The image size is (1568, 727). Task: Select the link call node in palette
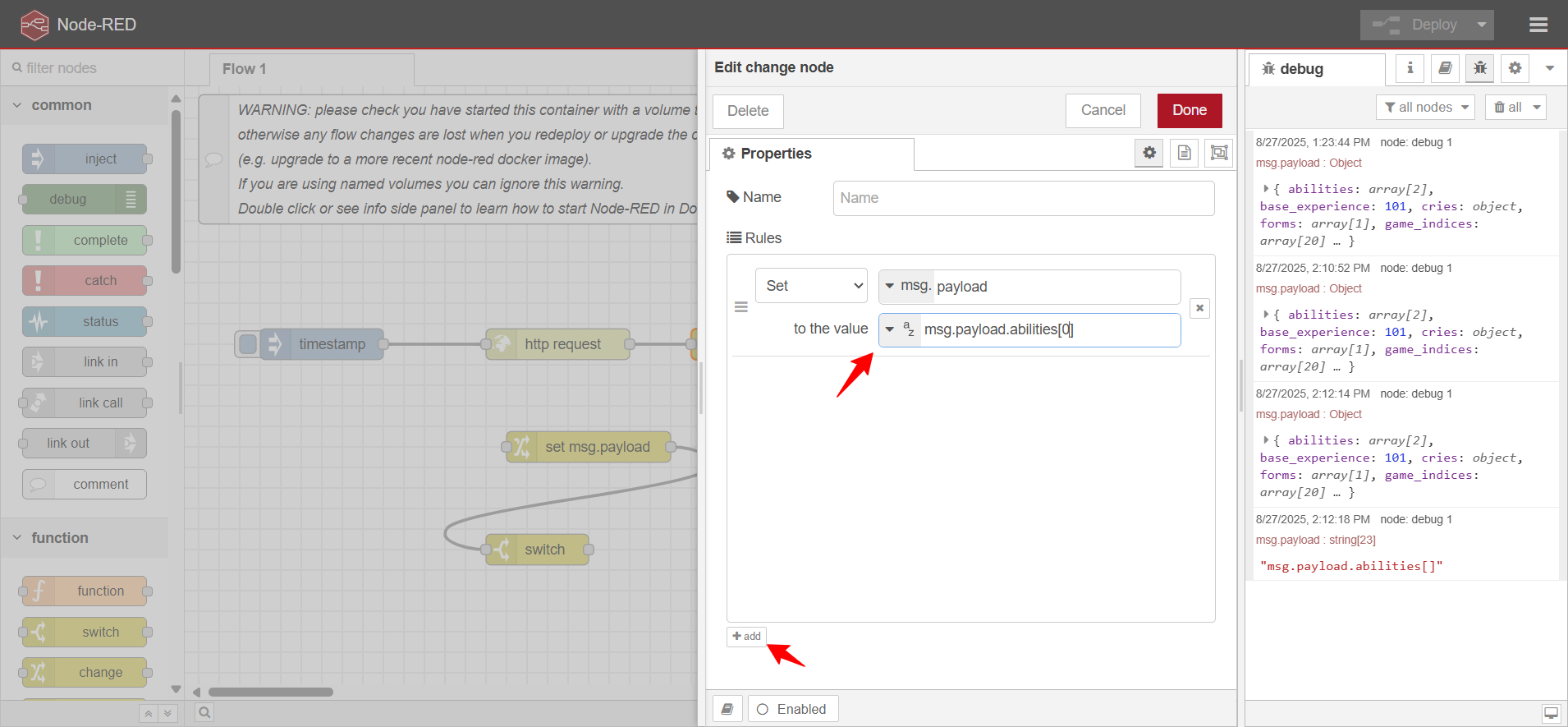85,403
